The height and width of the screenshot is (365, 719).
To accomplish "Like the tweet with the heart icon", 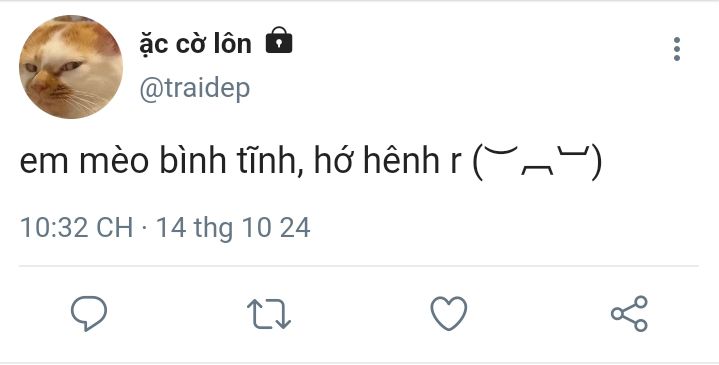I will 448,314.
